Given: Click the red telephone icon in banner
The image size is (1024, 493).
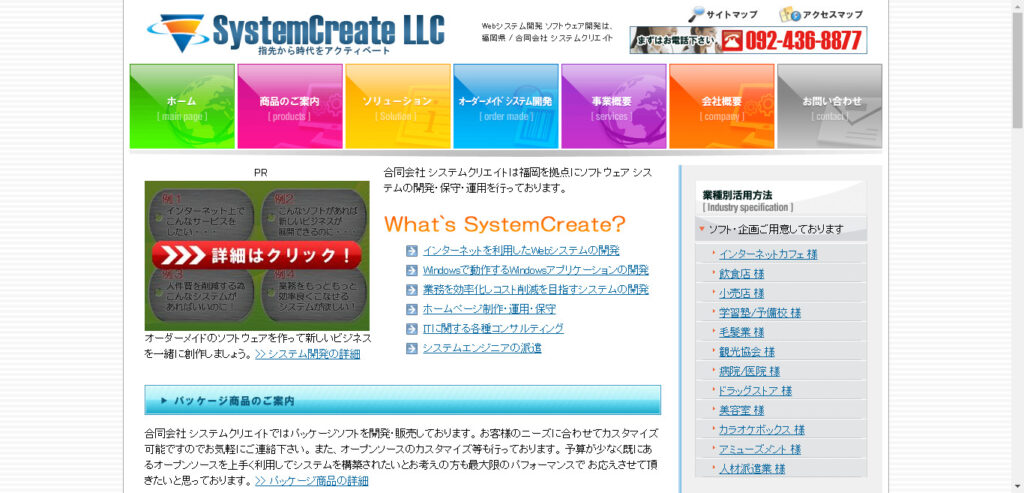Looking at the screenshot, I should pos(732,41).
